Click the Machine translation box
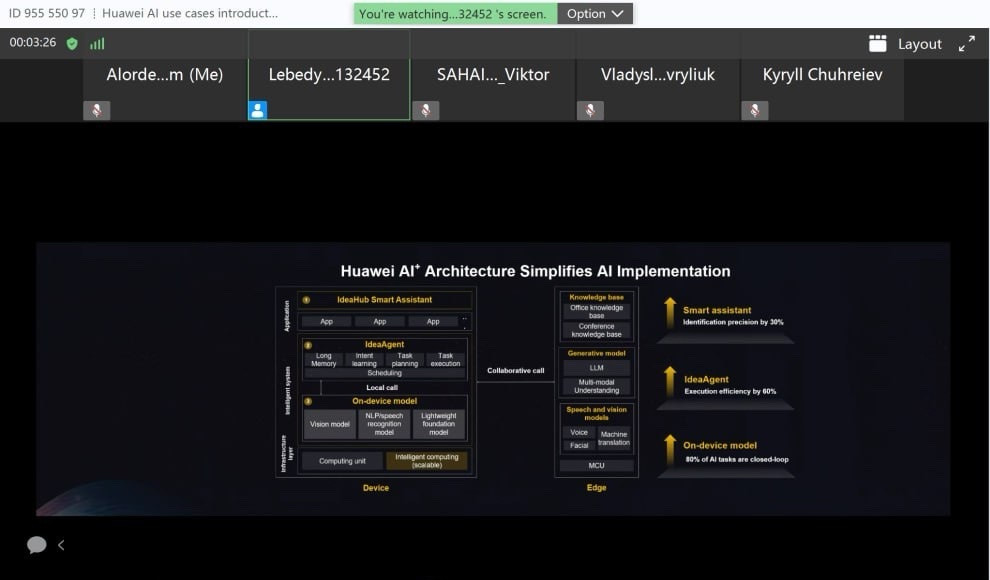 (614, 438)
